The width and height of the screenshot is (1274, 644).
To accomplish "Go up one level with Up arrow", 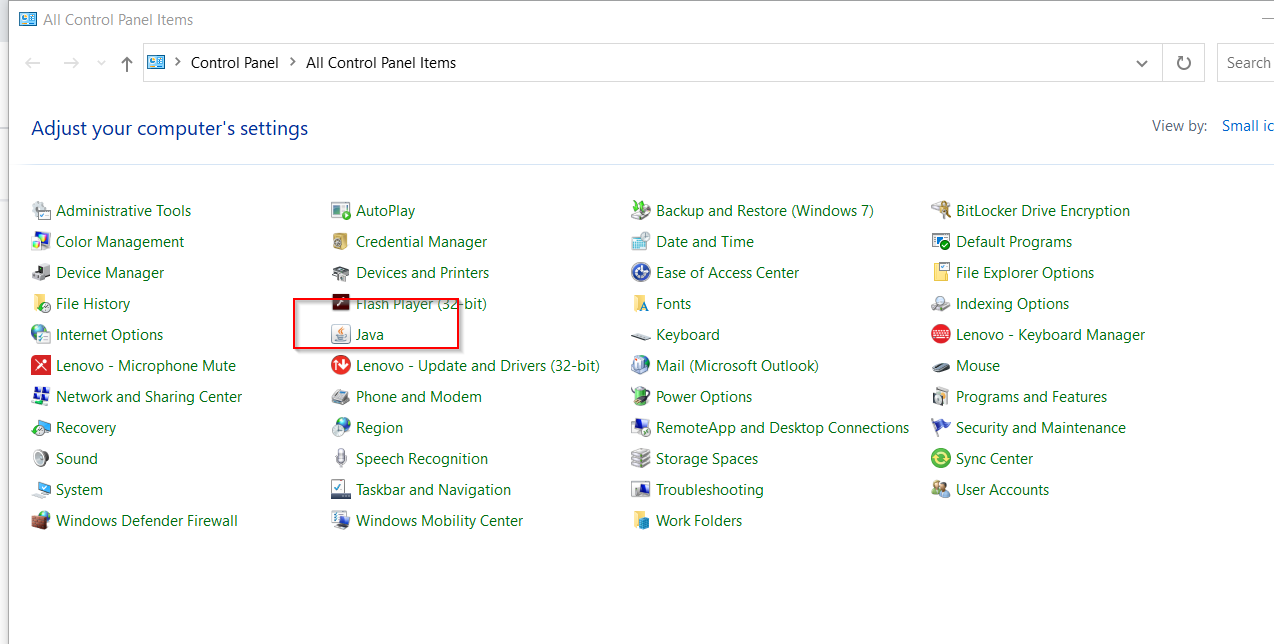I will point(126,63).
